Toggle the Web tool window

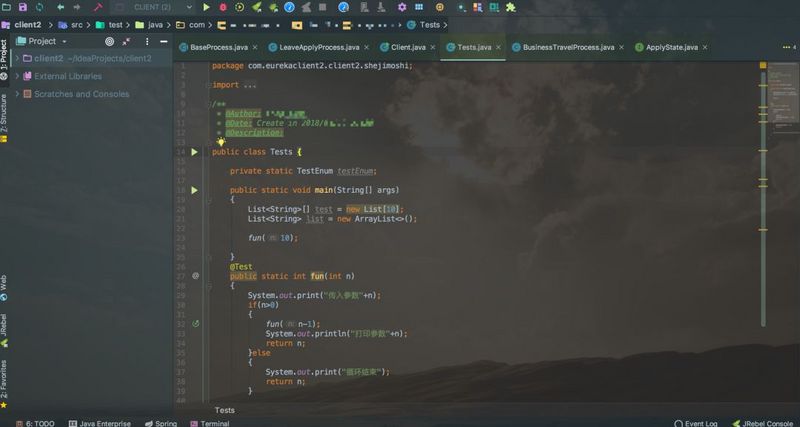pyautogui.click(x=4, y=288)
